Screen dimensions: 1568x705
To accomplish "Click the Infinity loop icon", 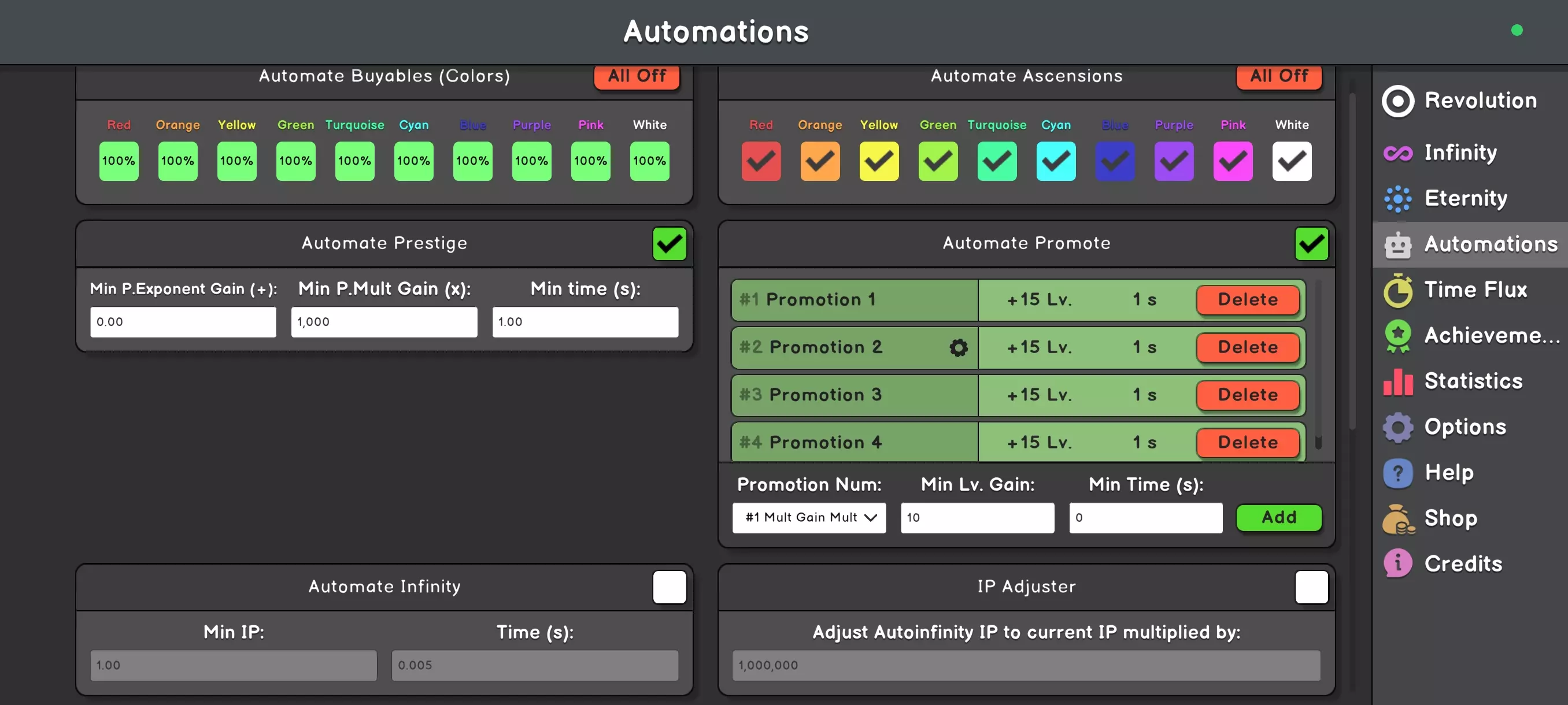I will point(1397,153).
